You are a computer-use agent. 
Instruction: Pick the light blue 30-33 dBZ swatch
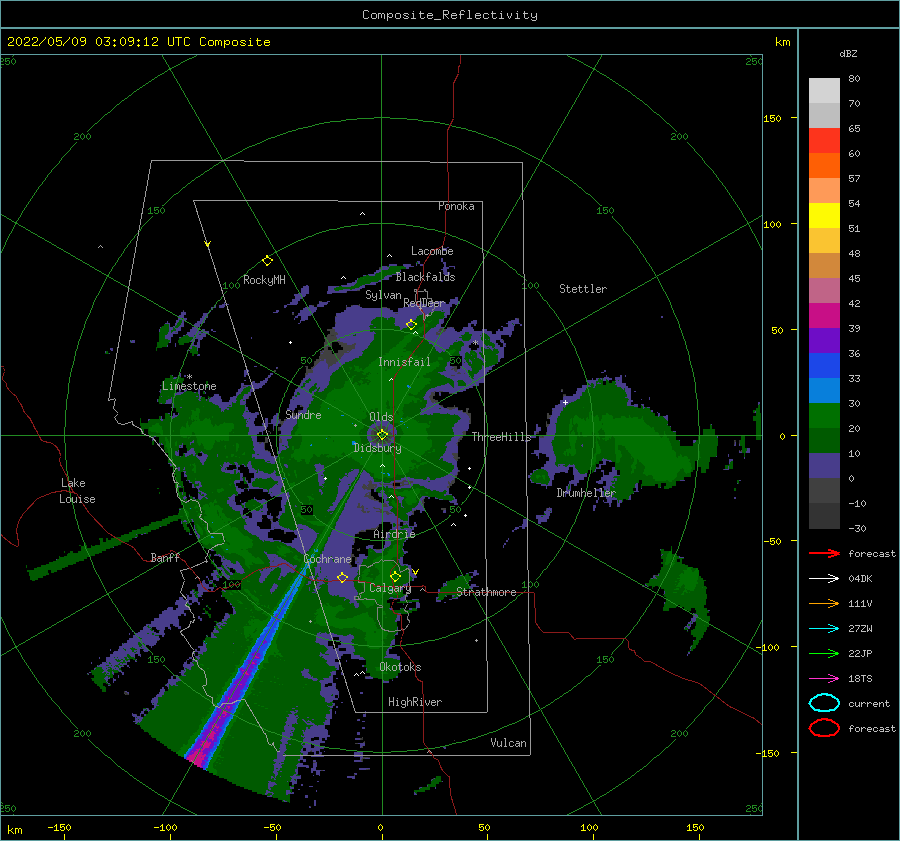click(824, 390)
